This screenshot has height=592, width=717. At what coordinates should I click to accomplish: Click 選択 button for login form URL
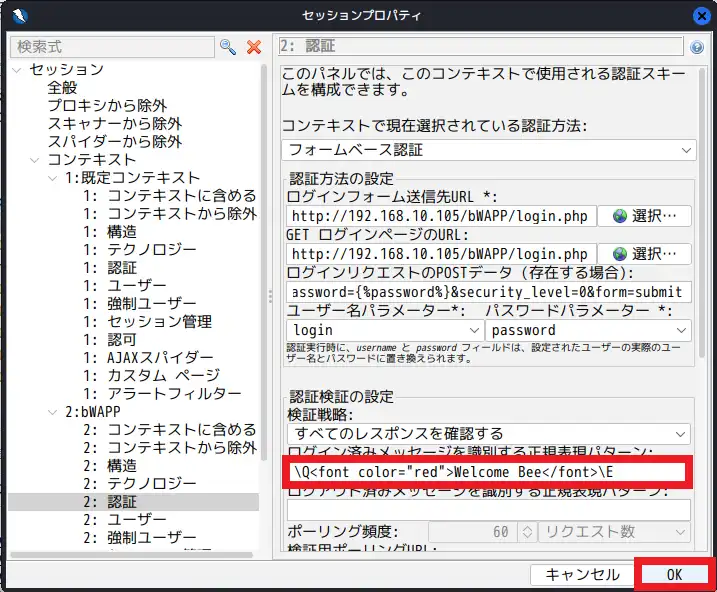(644, 216)
